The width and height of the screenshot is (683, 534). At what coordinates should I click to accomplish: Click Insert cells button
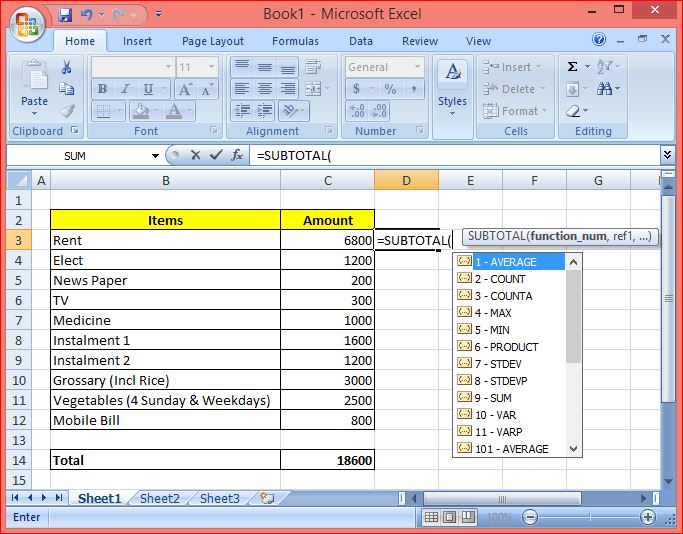point(512,67)
